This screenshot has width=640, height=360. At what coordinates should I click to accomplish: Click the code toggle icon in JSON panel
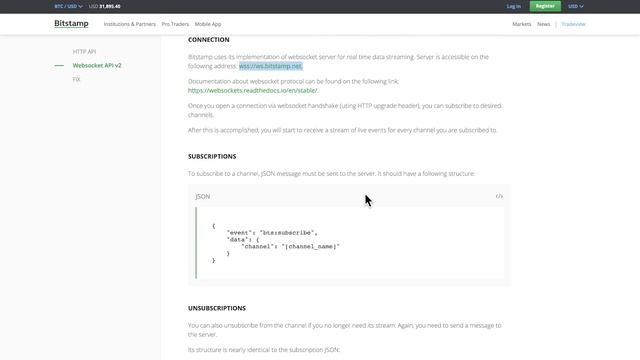coord(499,196)
